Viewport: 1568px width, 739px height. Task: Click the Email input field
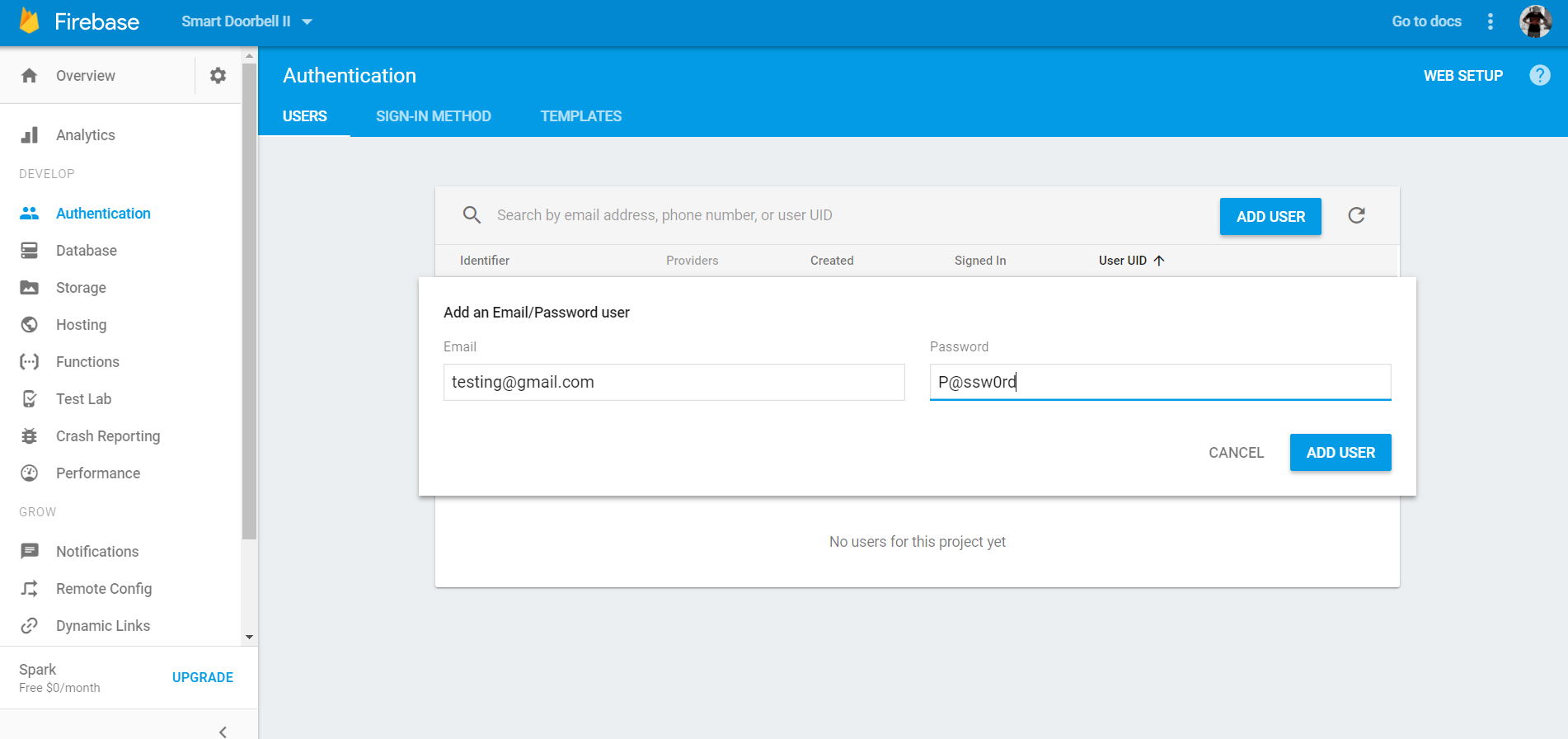(x=674, y=383)
